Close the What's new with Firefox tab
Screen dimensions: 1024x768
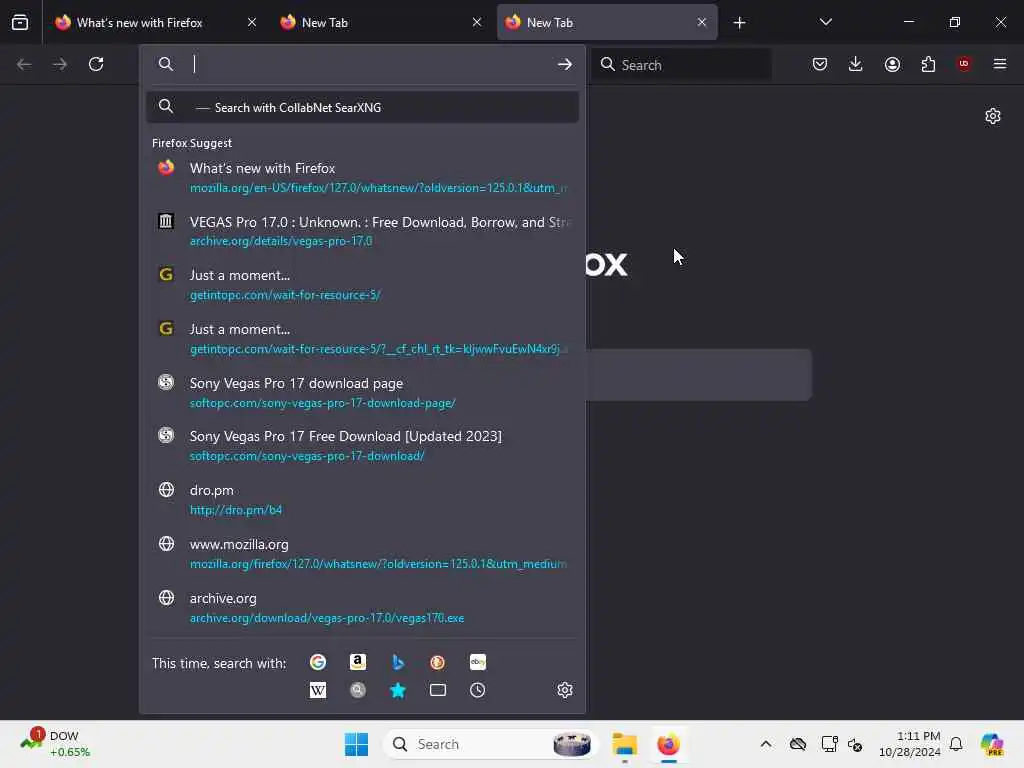pos(252,22)
